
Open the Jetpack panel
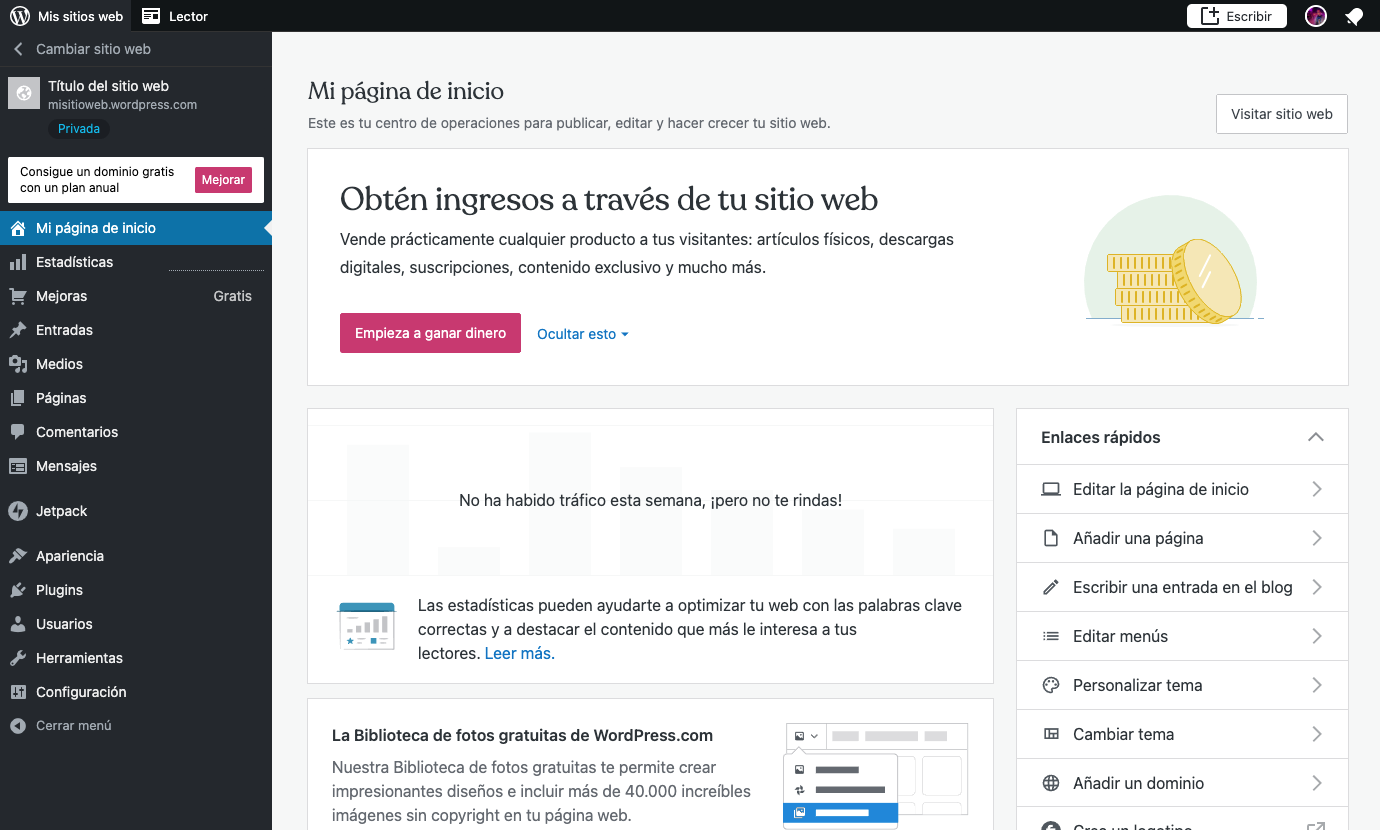63,511
